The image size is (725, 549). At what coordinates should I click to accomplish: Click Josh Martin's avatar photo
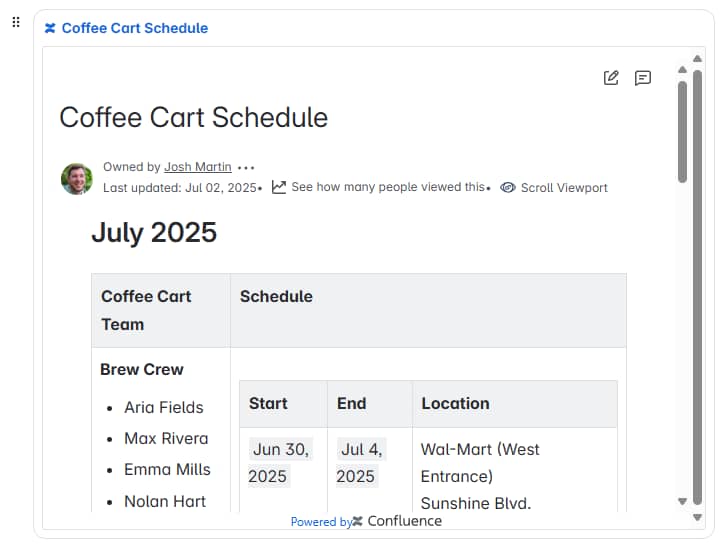(x=77, y=178)
